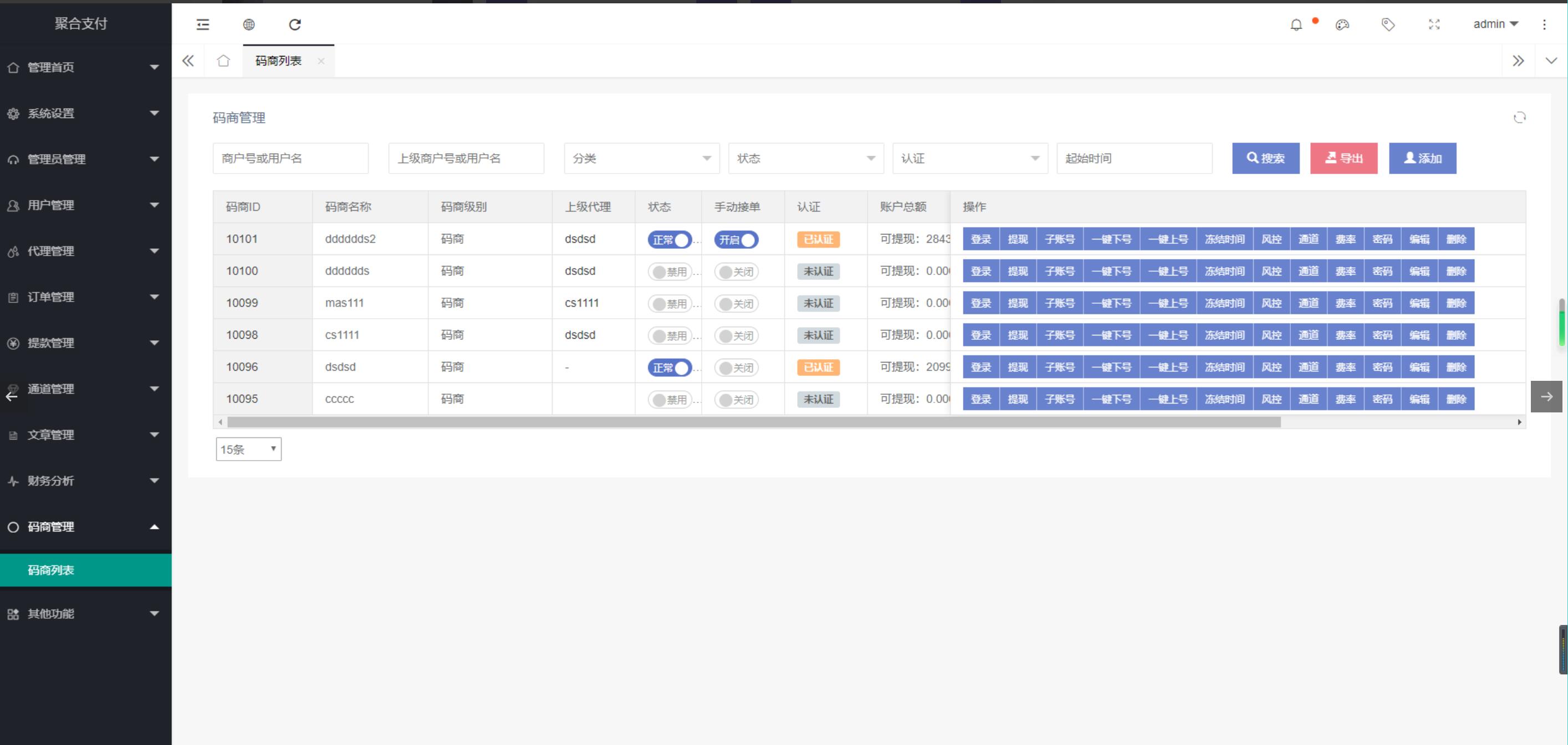Click the 导出 export button

coord(1344,158)
